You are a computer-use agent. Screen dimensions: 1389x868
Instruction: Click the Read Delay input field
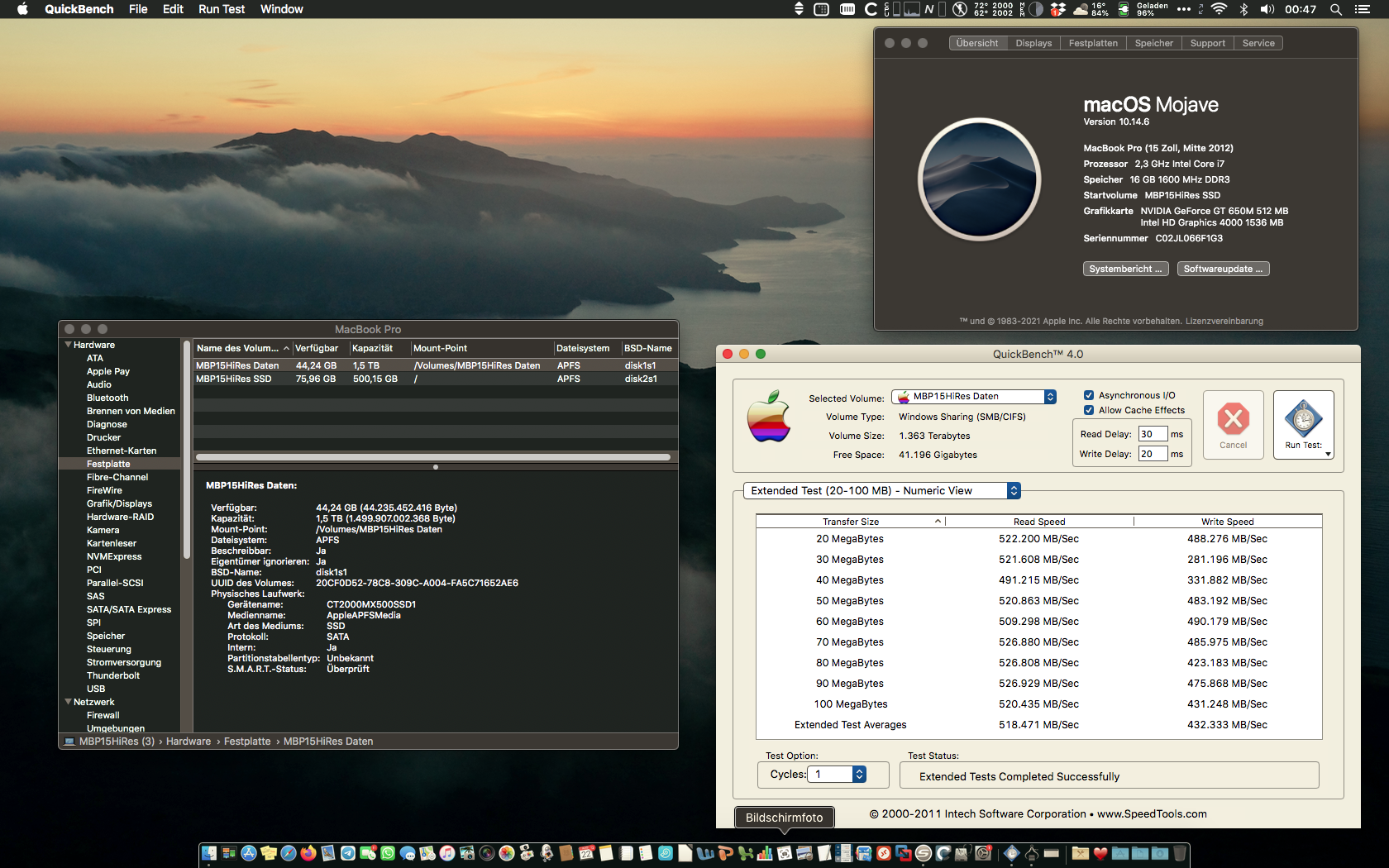(x=1152, y=434)
